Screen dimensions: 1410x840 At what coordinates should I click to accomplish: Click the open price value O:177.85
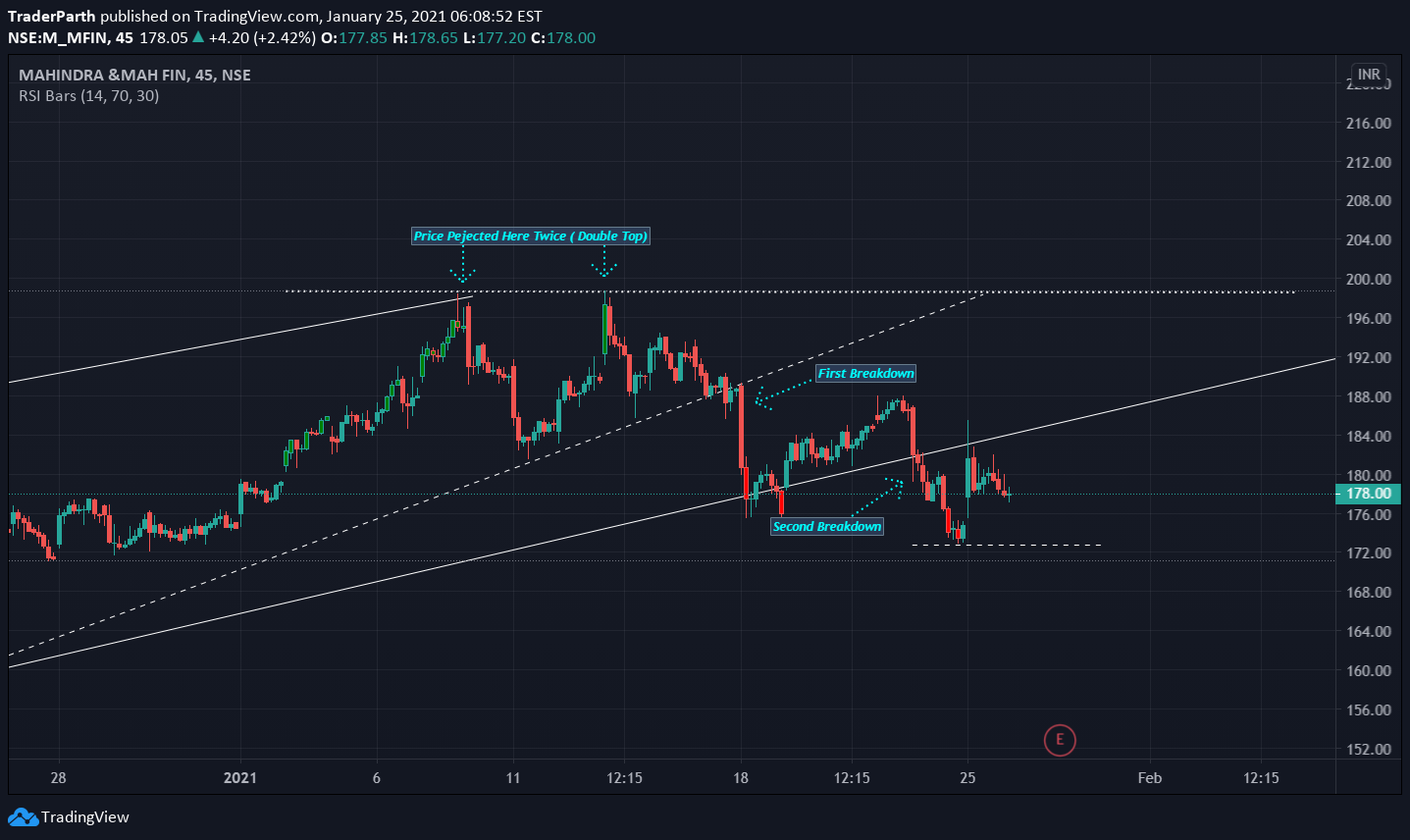pyautogui.click(x=354, y=38)
